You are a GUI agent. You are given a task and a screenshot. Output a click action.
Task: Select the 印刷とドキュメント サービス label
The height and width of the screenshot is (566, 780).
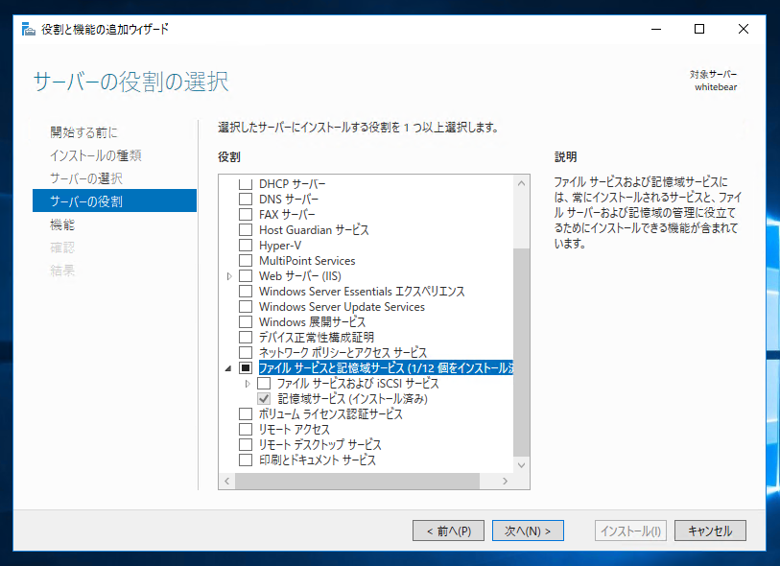pos(317,460)
